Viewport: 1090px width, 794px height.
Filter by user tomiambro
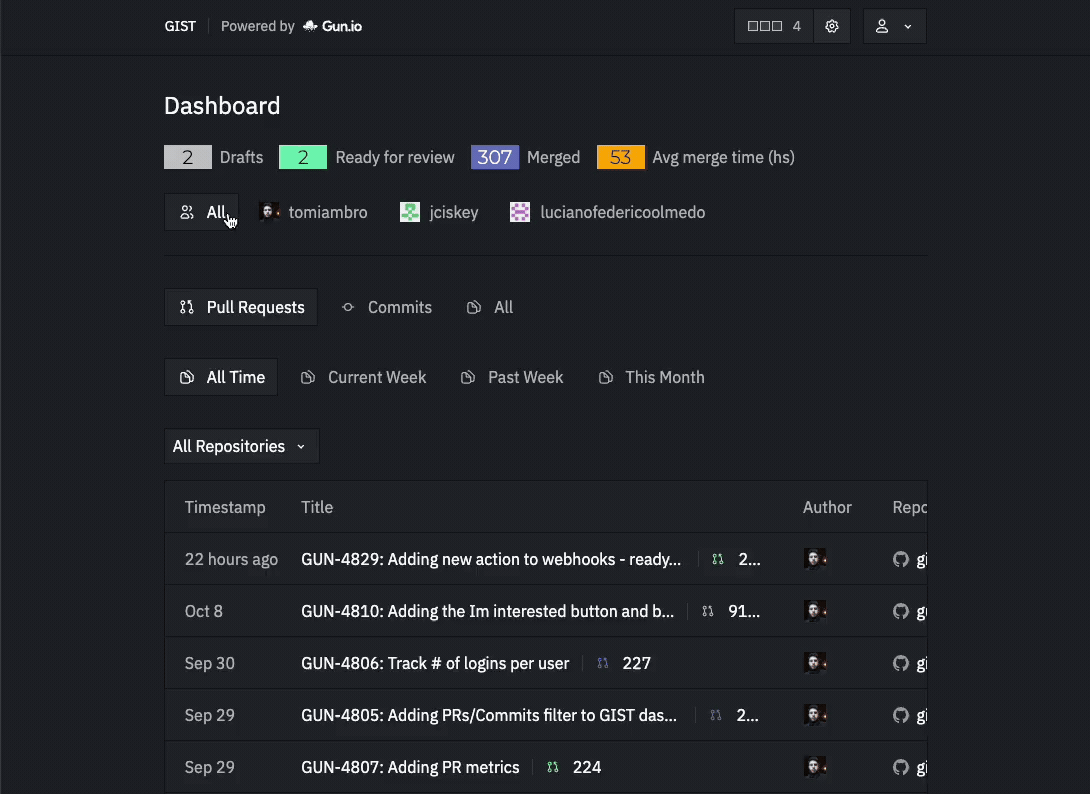pos(314,212)
